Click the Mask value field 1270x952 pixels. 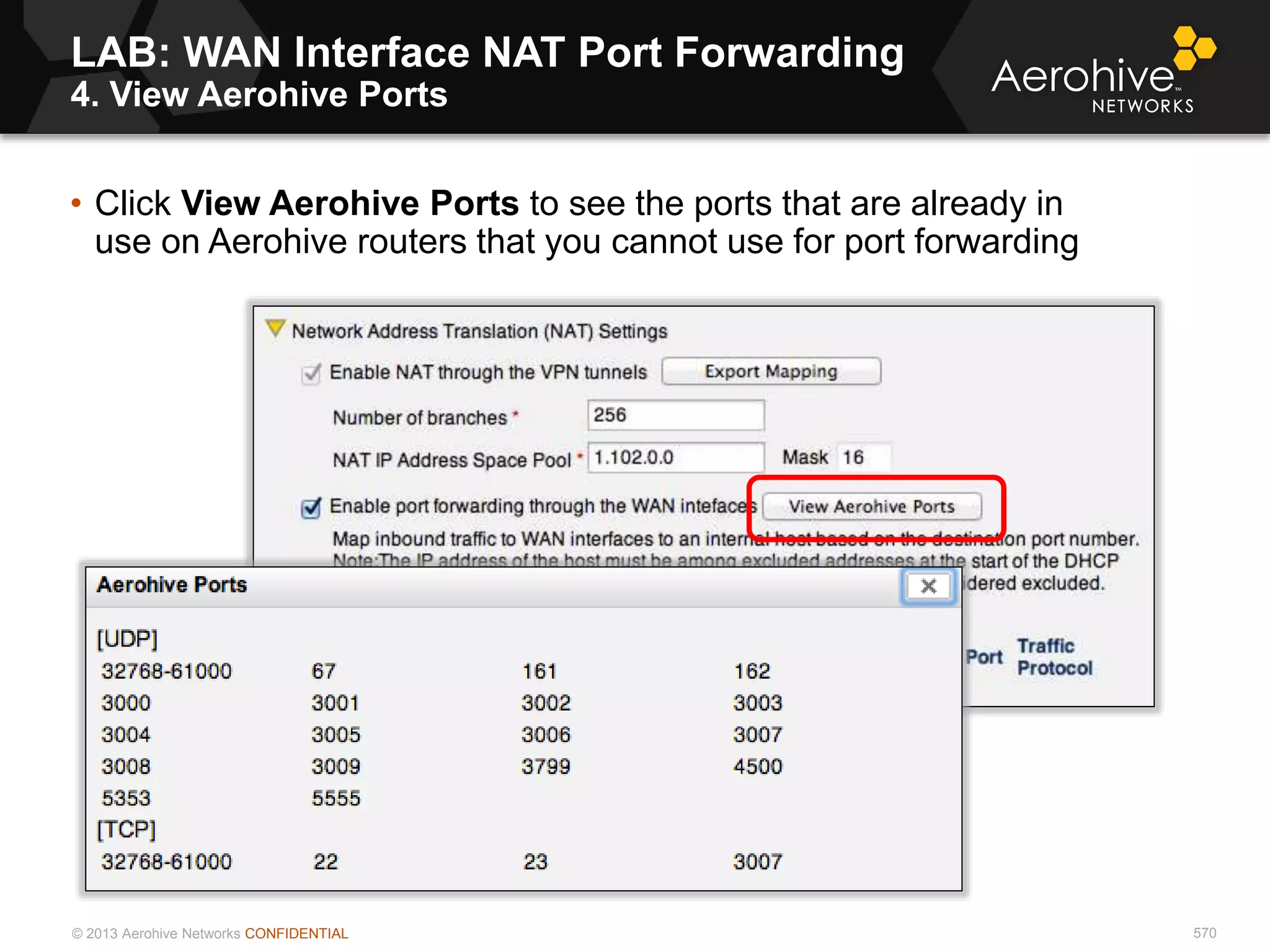[x=864, y=457]
